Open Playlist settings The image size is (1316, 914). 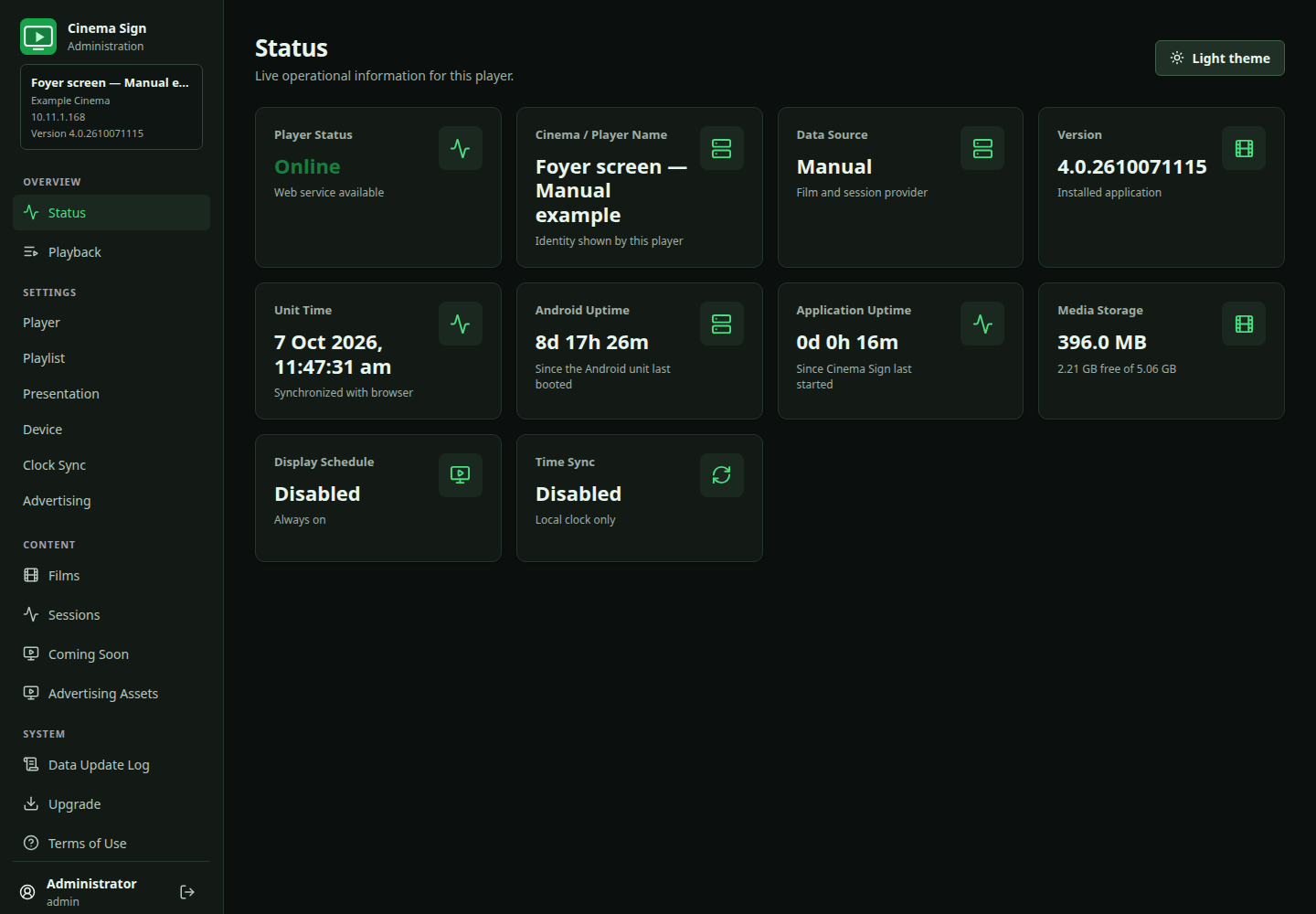tap(111, 358)
